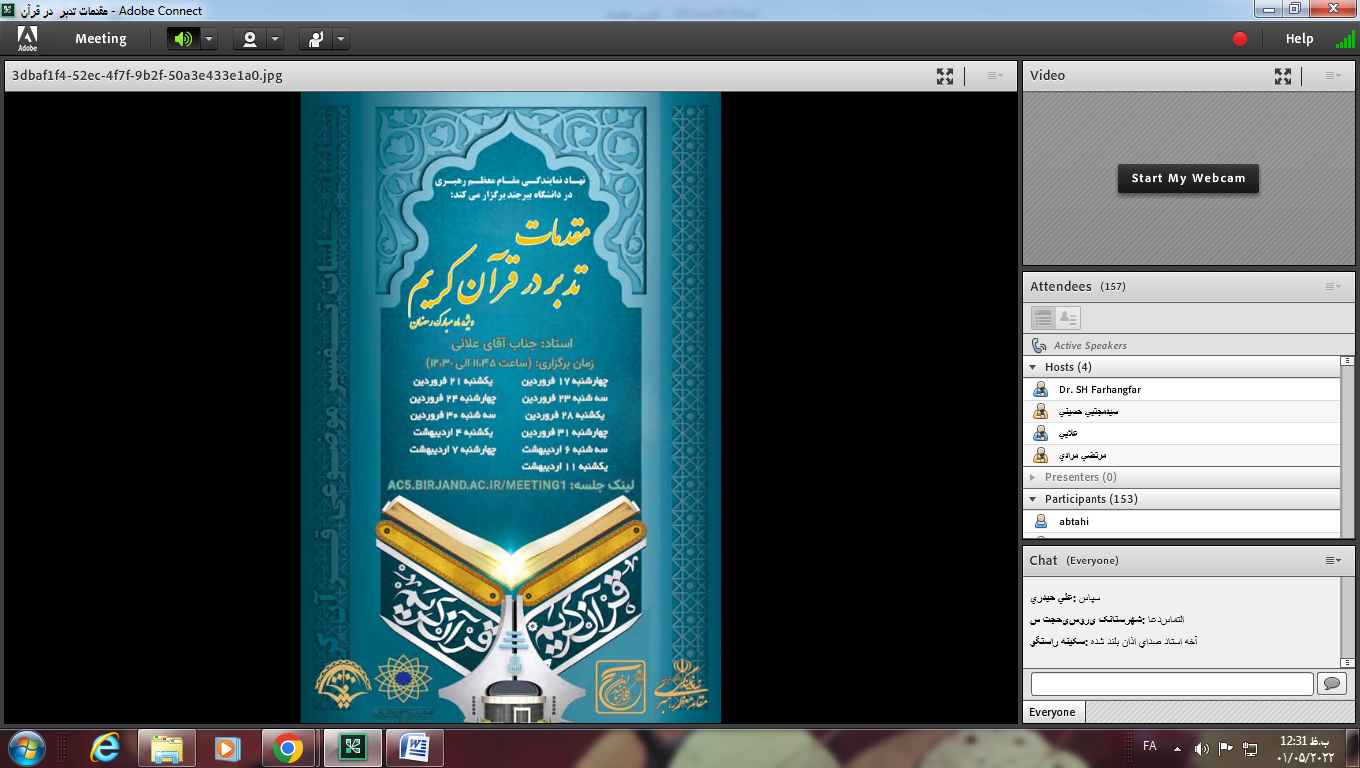Open the Attendees pod options menu
This screenshot has height=768, width=1360.
pyautogui.click(x=1333, y=287)
